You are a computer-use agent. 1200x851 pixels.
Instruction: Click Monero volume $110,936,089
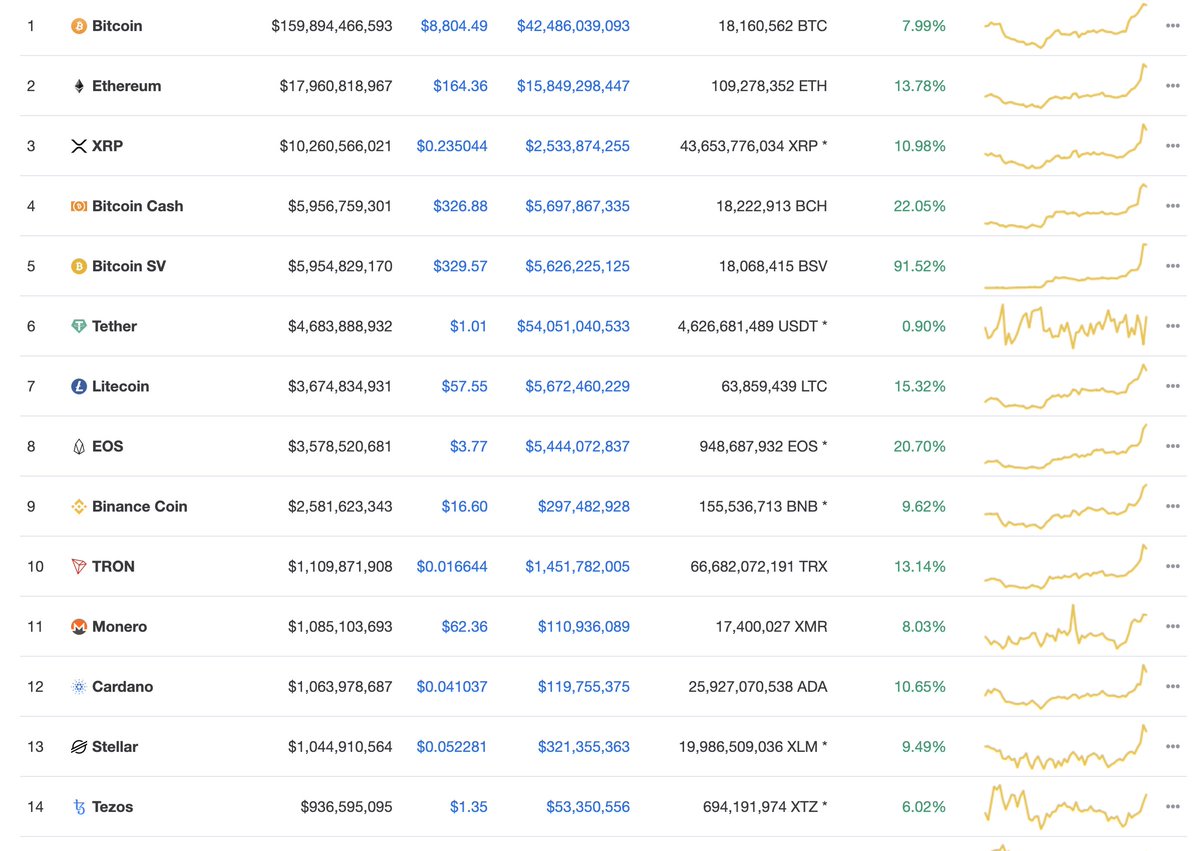tap(583, 626)
